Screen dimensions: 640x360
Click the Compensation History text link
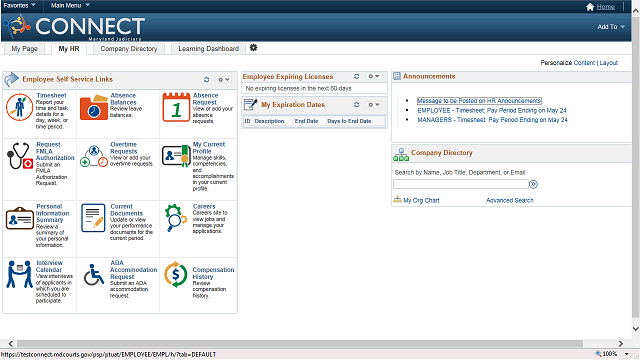coord(213,273)
